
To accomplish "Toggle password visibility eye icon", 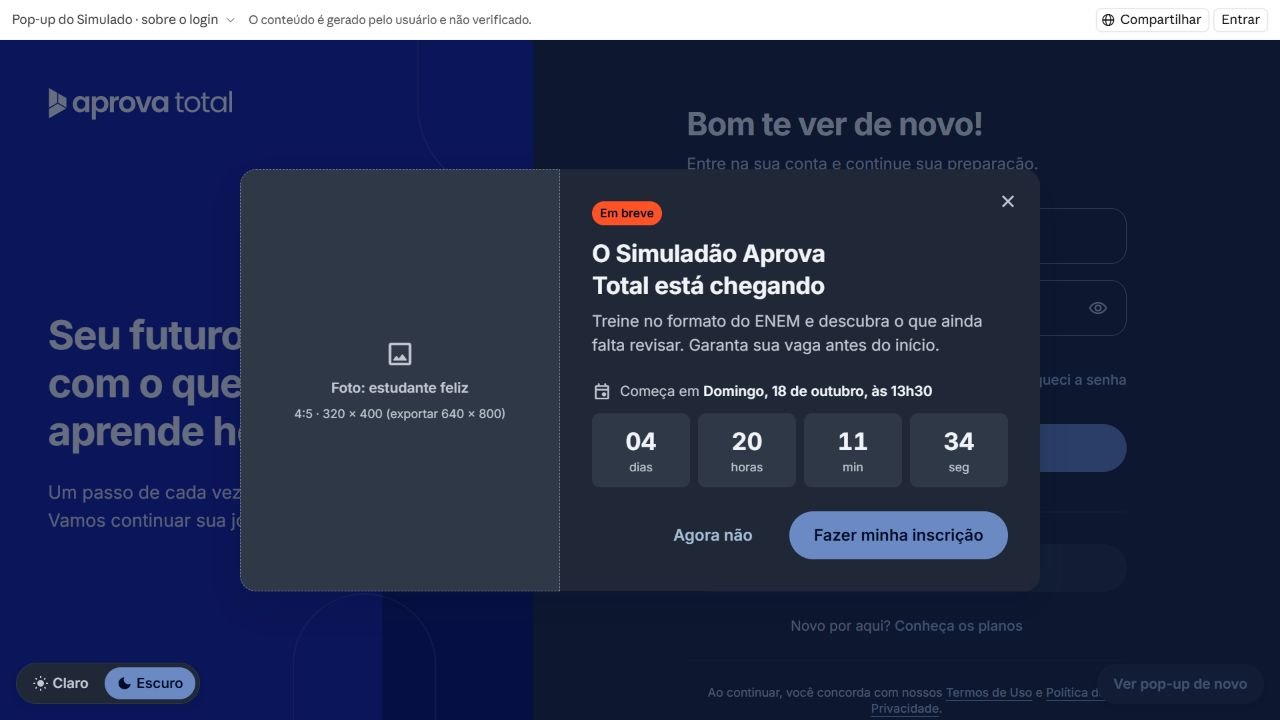I will tap(1097, 308).
